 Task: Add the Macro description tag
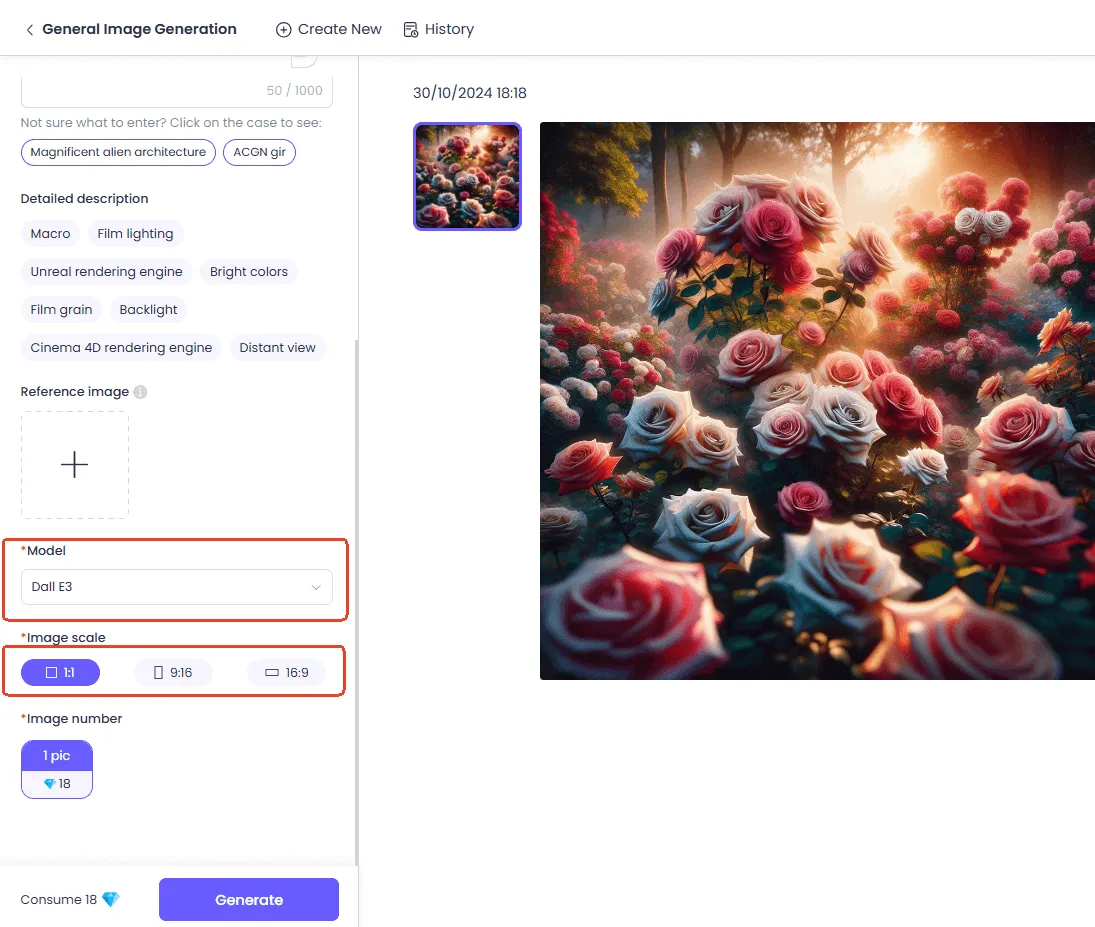click(50, 233)
